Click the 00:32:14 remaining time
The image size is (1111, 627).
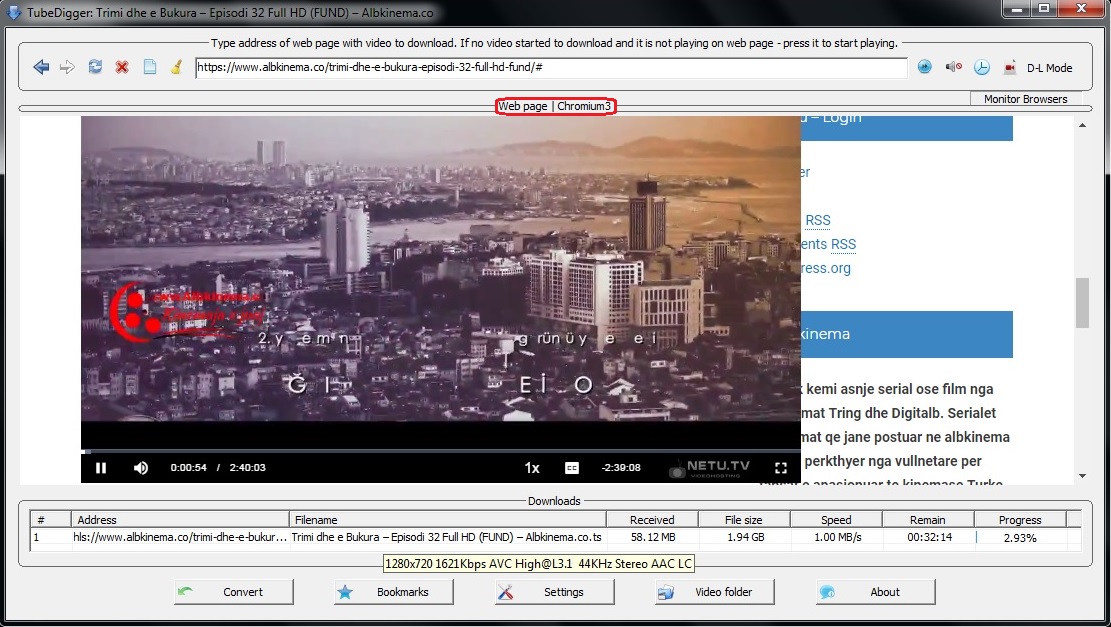tap(928, 538)
